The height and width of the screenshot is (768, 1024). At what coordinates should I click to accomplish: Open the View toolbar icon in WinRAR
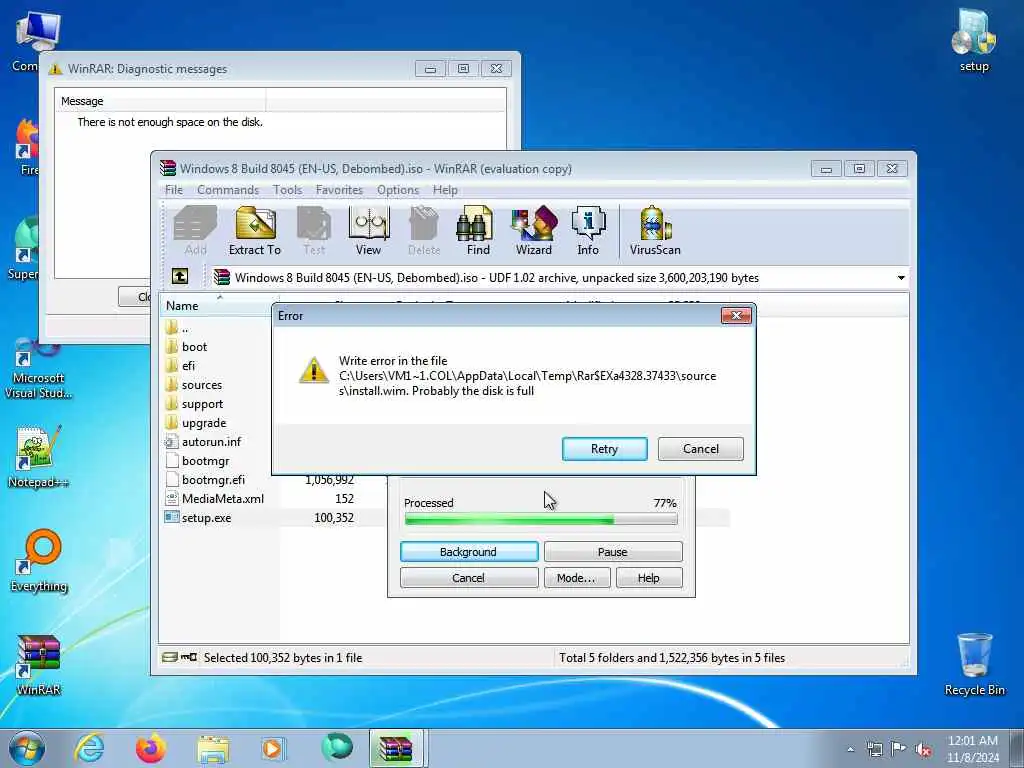368,230
